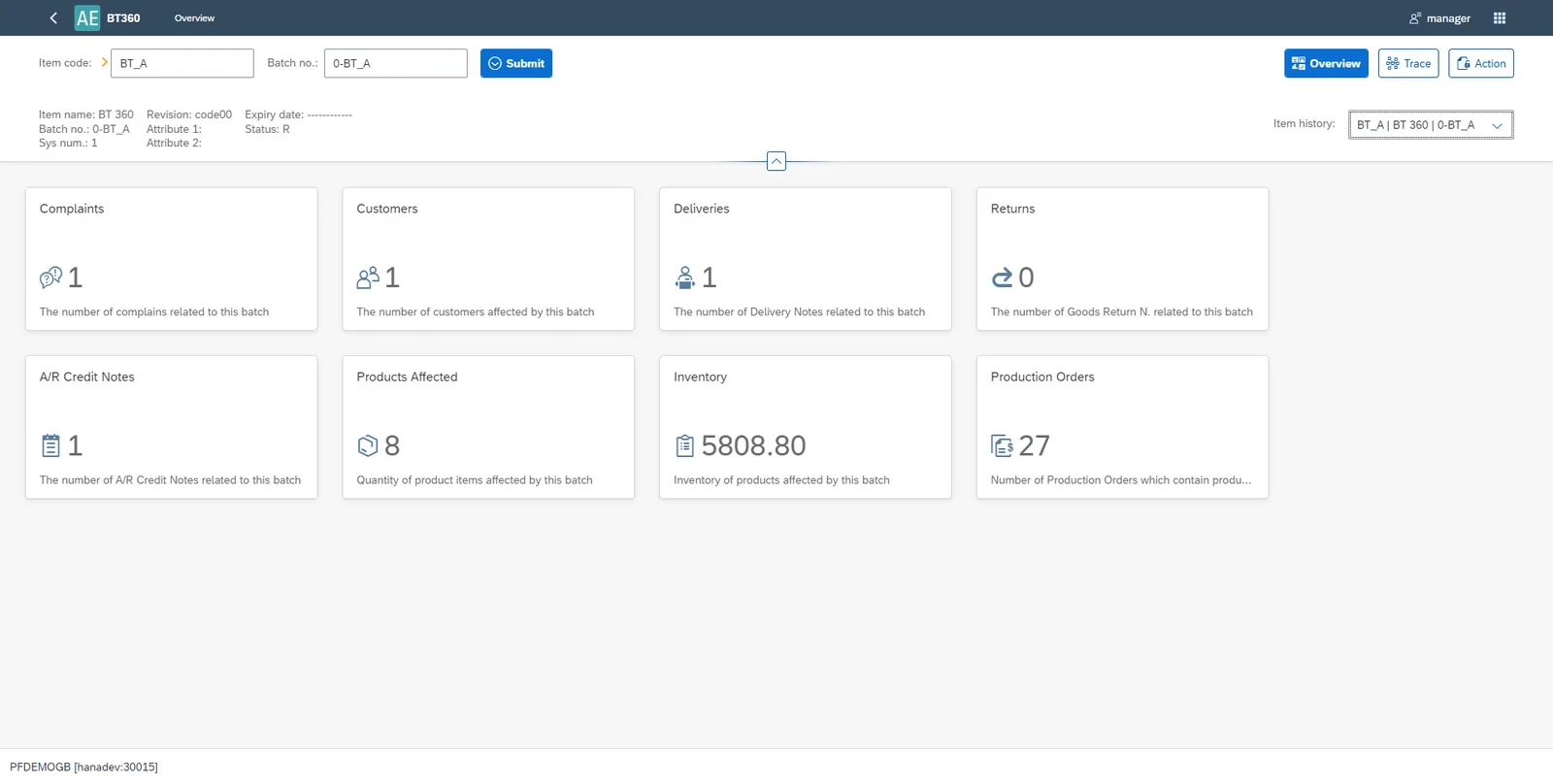Focus the Batch no. input field
Viewport: 1553px width, 784px height.
coord(396,63)
